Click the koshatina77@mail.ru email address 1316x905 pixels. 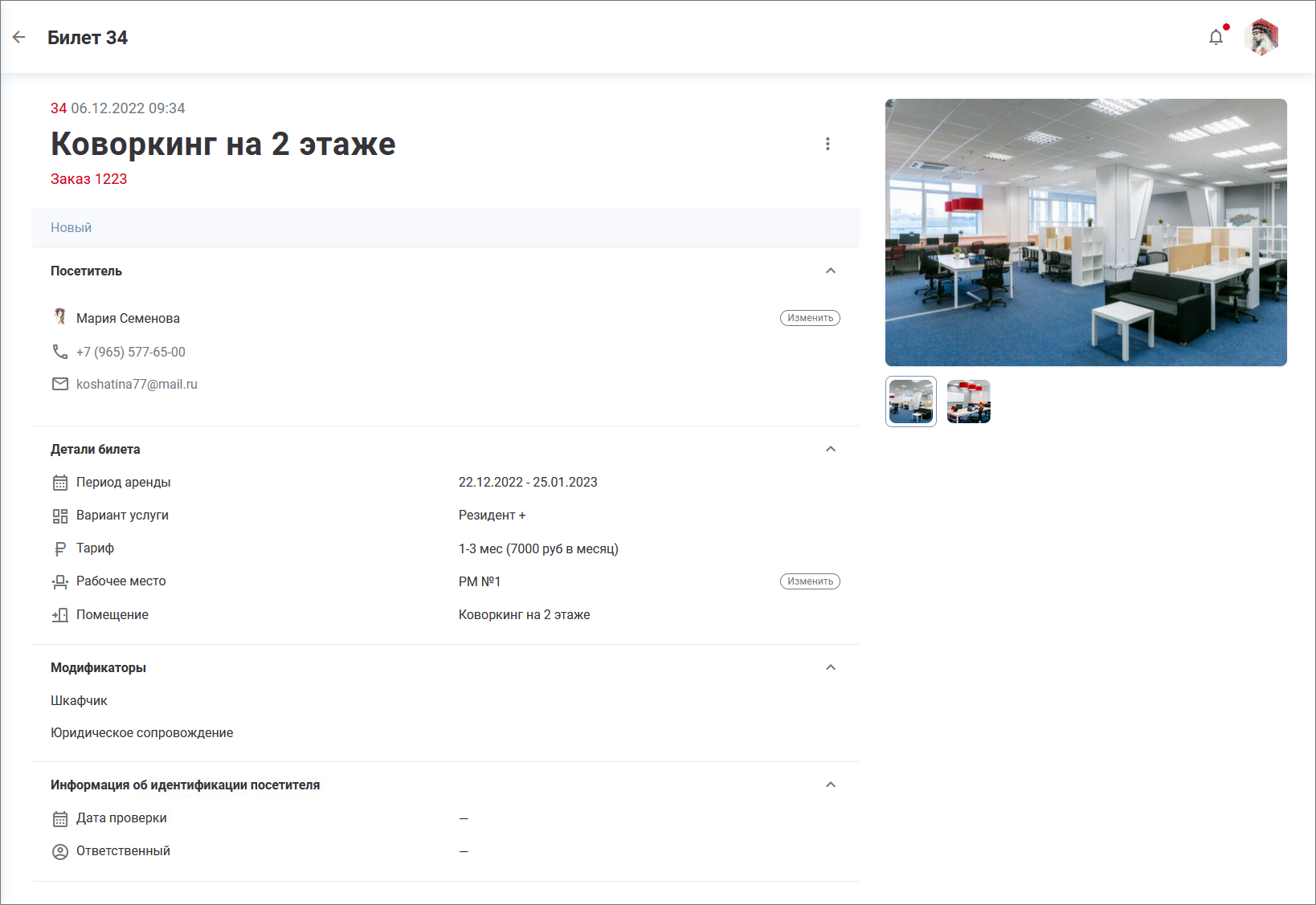pos(137,385)
